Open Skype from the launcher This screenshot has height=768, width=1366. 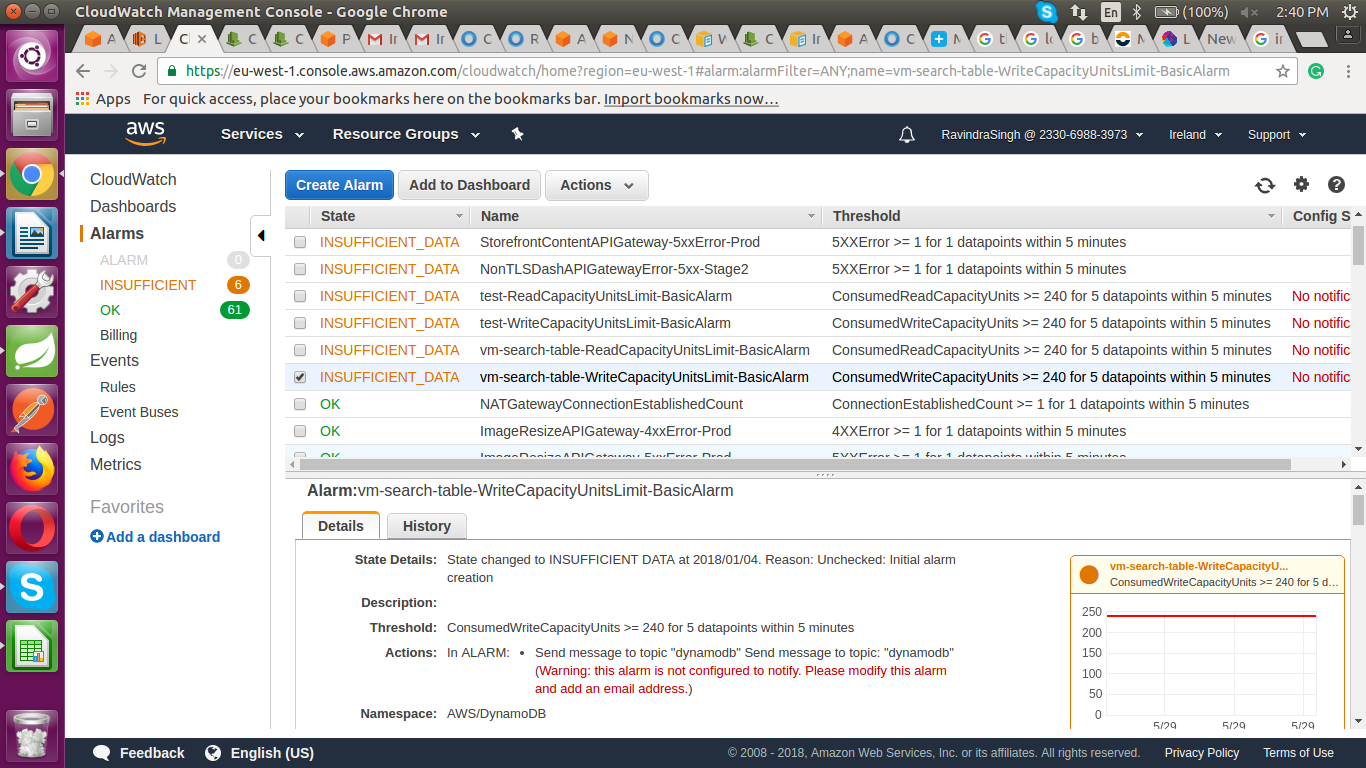(x=32, y=586)
